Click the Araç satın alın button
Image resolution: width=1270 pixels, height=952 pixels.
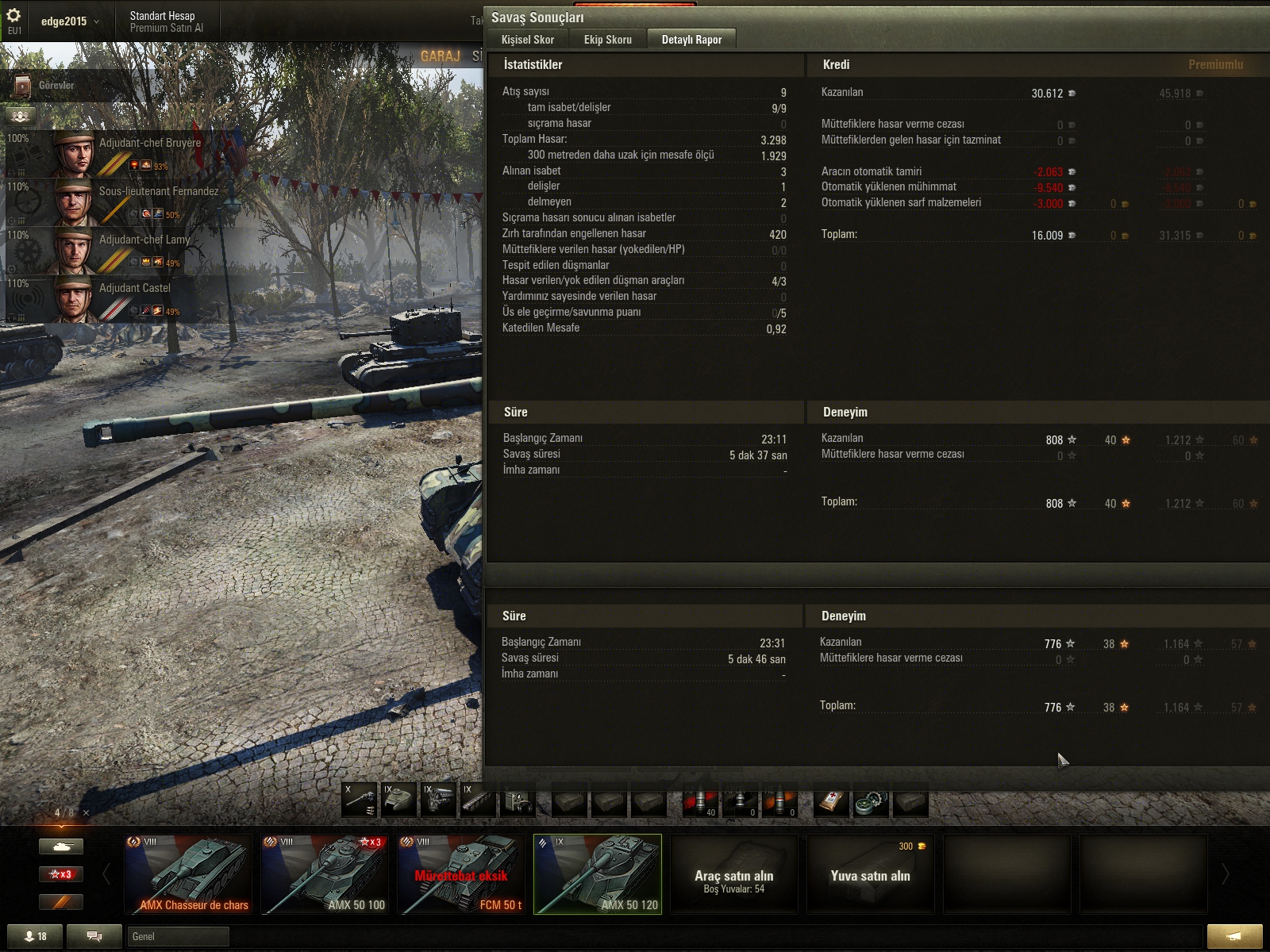pos(734,874)
